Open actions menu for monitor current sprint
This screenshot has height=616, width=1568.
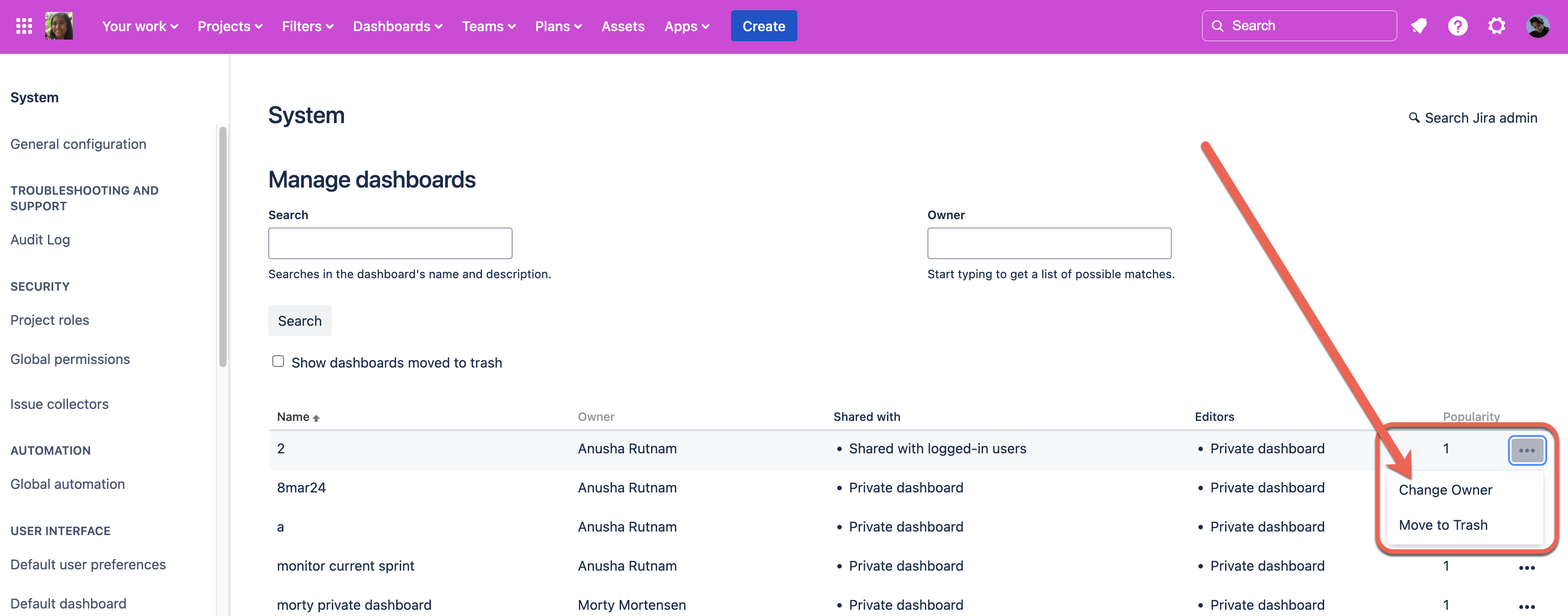tap(1527, 567)
